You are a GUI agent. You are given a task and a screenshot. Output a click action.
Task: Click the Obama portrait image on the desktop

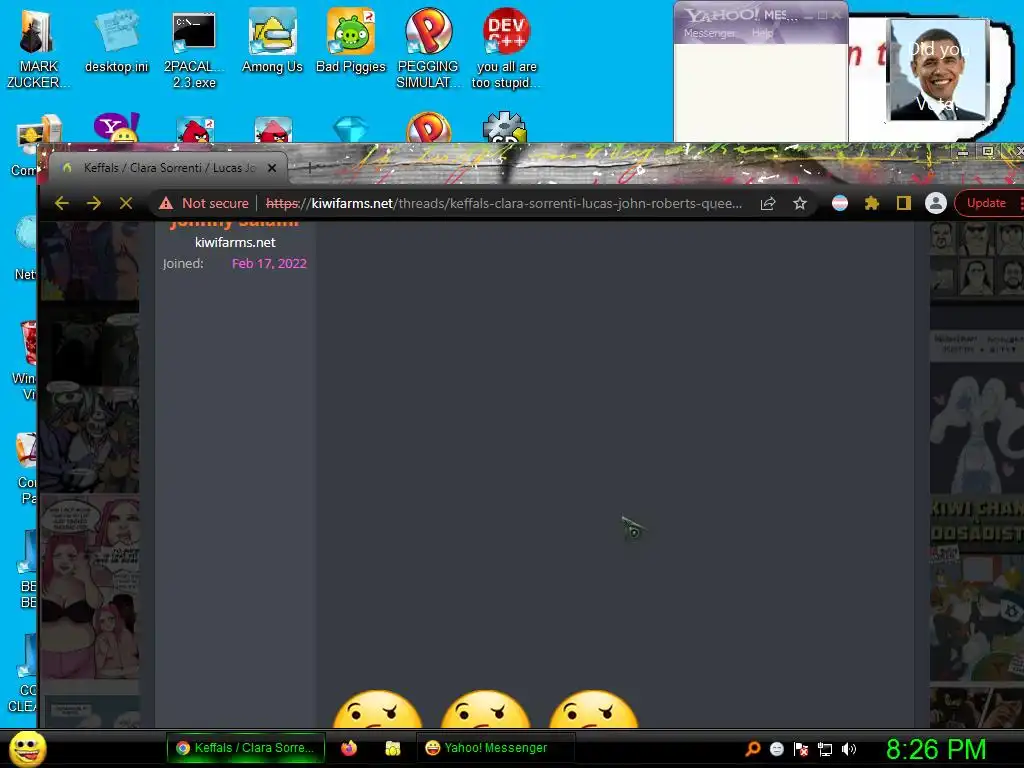click(x=938, y=69)
